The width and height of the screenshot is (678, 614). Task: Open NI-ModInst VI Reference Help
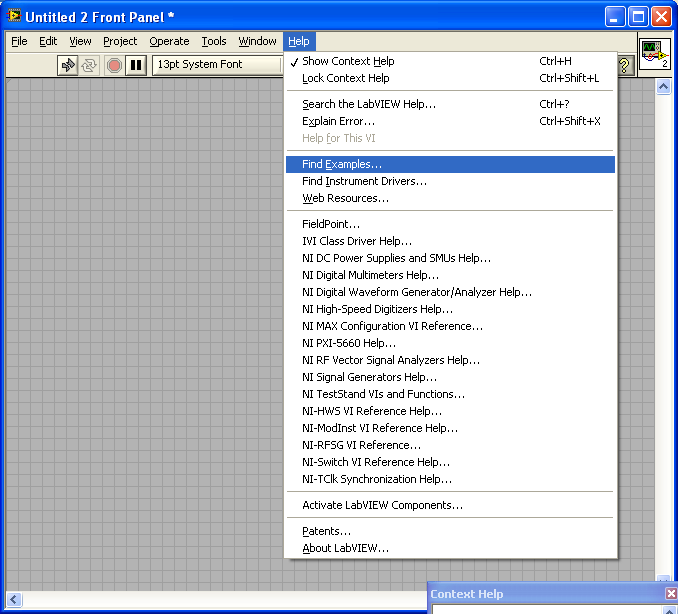click(x=450, y=428)
